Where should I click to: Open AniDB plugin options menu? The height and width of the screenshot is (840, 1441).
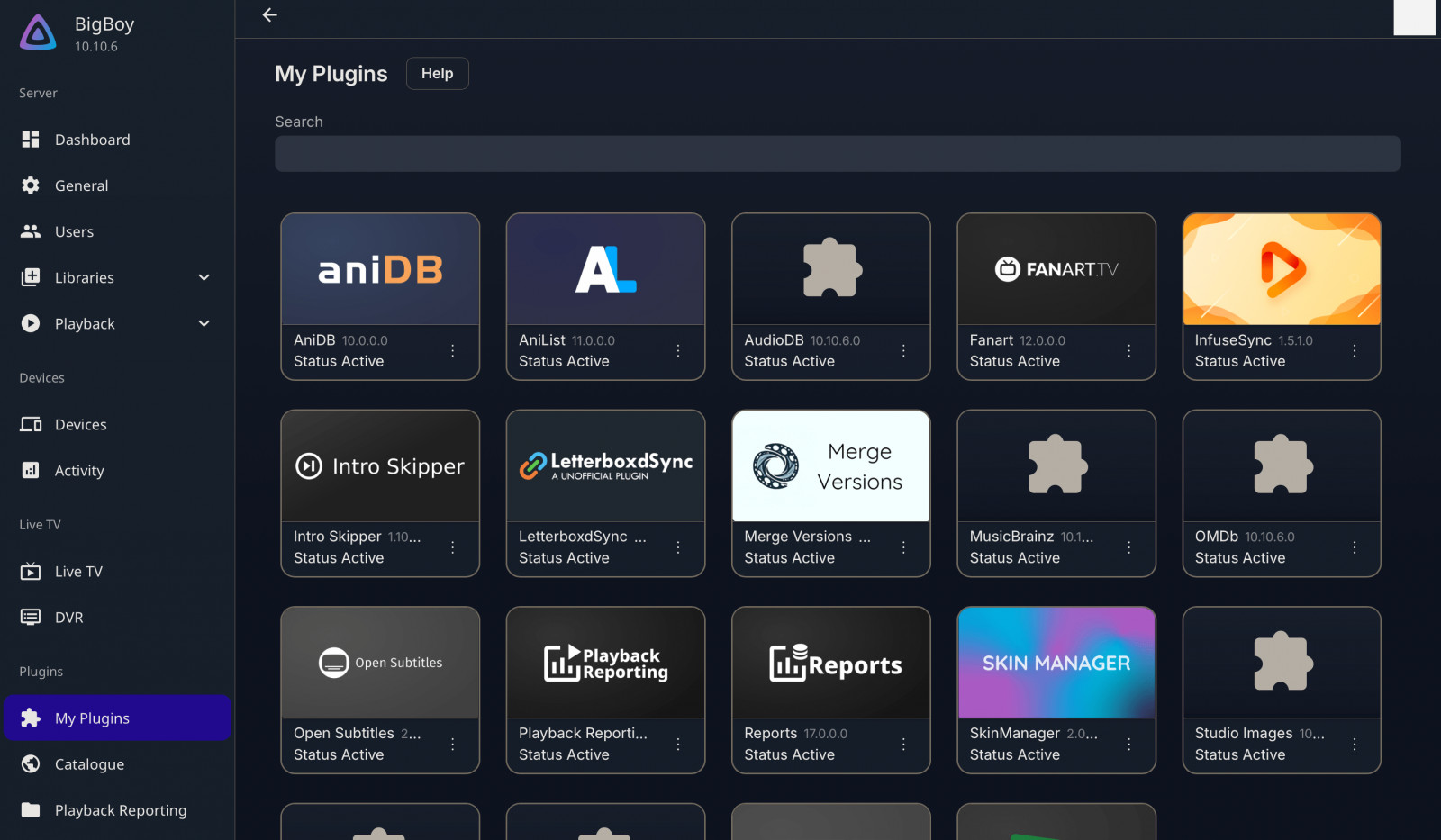pos(453,351)
